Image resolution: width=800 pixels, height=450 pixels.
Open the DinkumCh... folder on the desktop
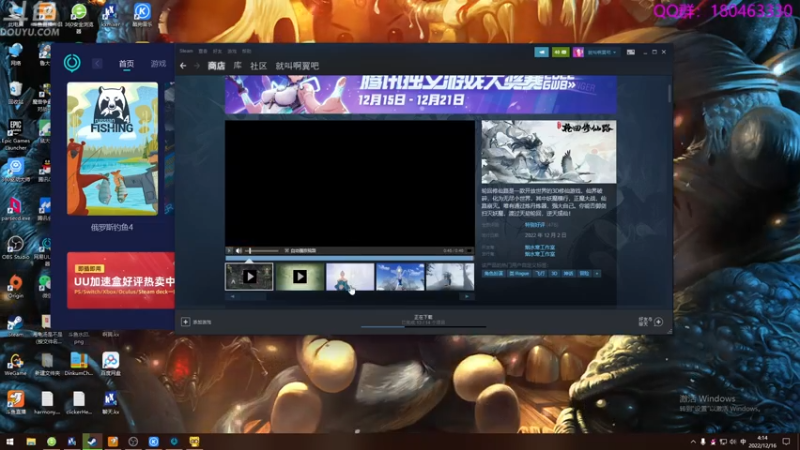pos(79,364)
